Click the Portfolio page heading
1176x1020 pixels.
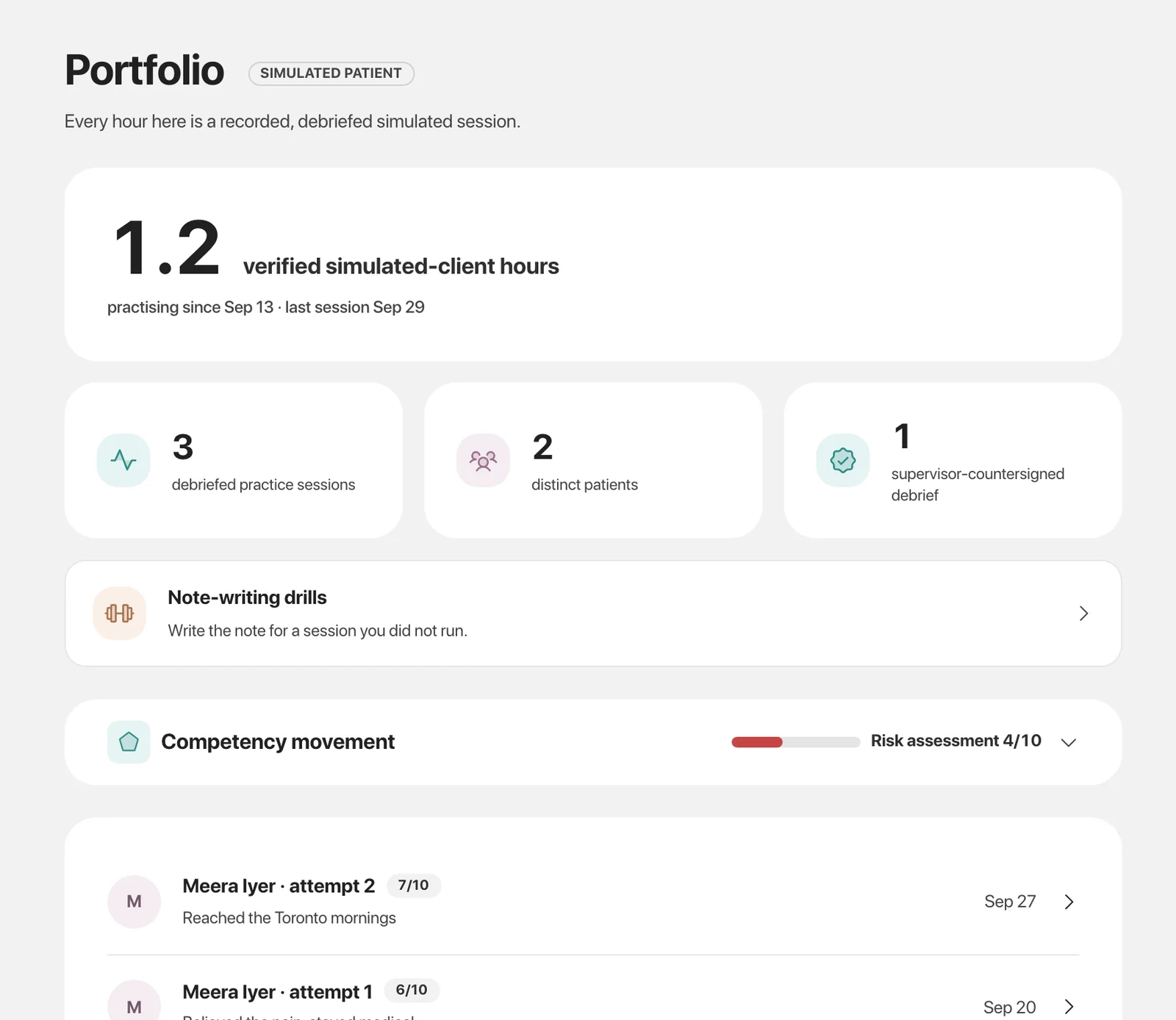coord(144,71)
